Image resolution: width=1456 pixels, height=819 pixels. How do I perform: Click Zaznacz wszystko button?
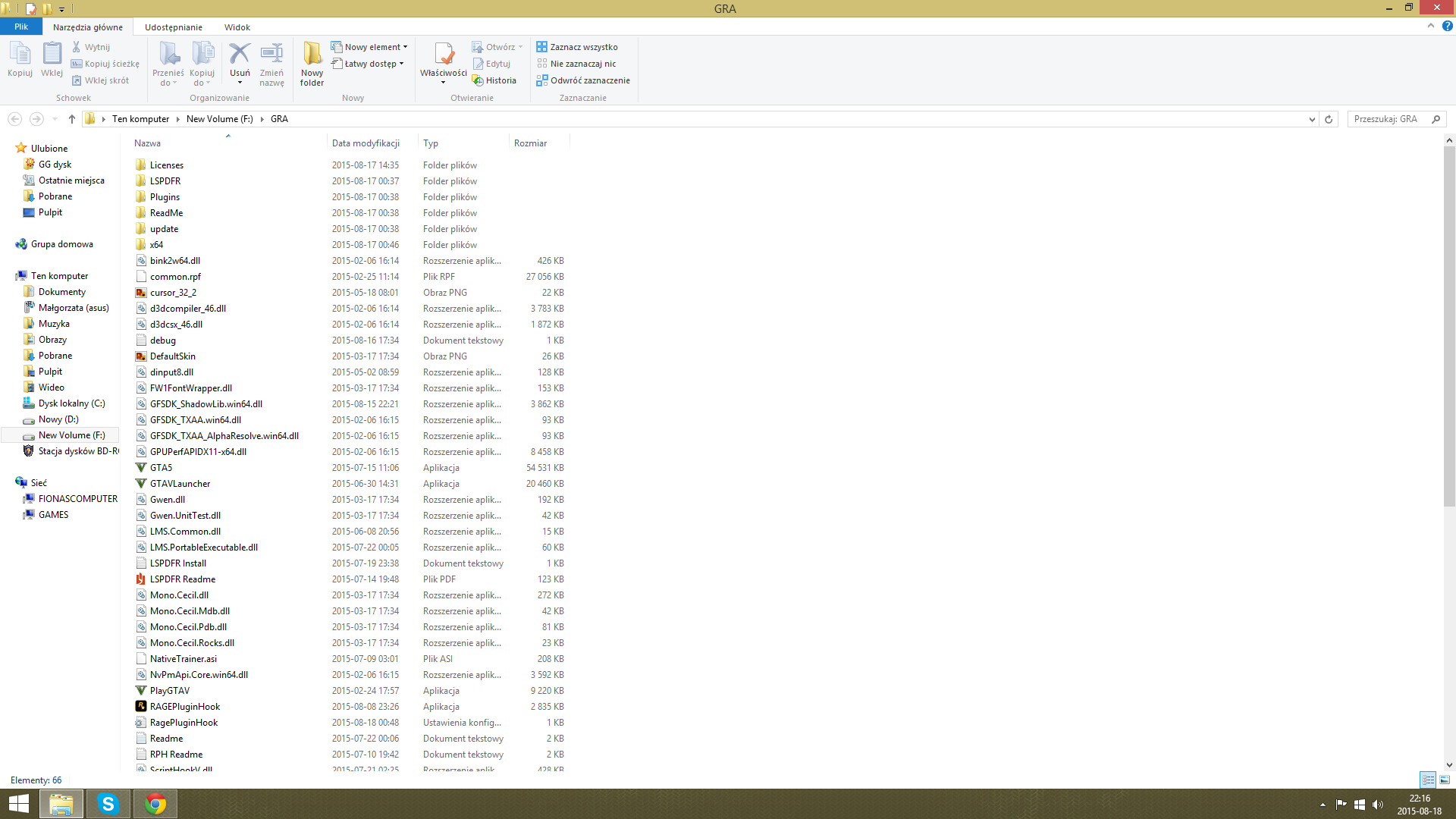(x=577, y=47)
